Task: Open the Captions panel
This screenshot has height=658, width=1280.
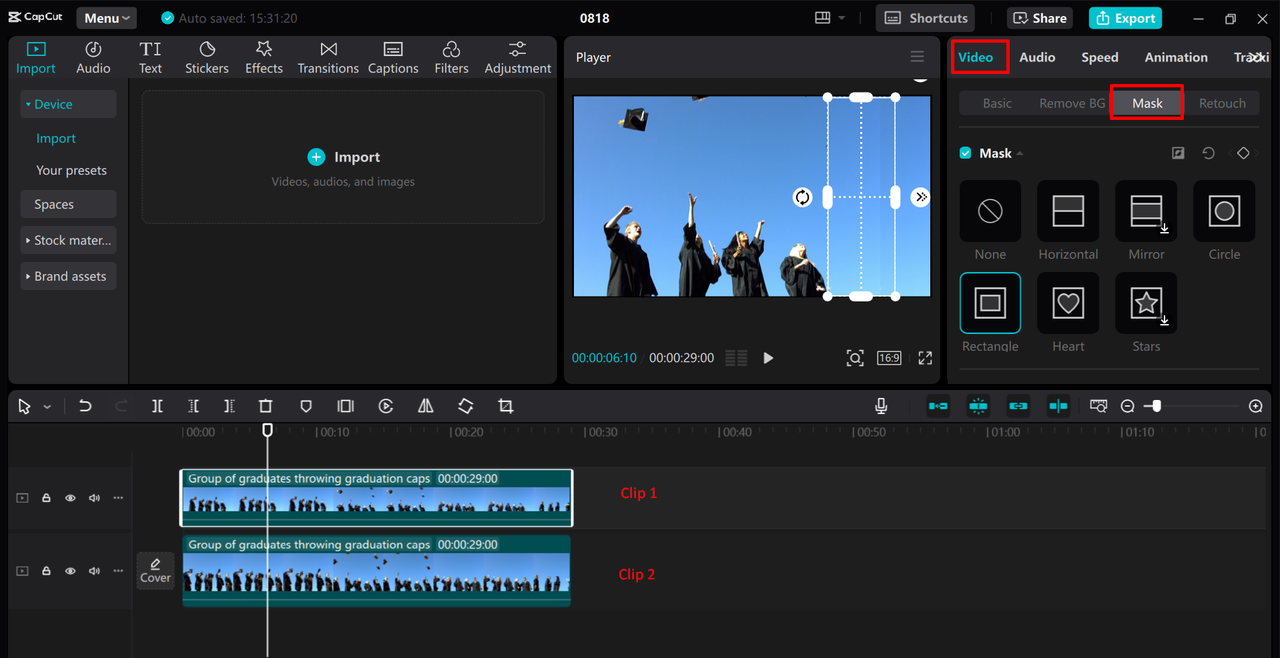Action: click(x=393, y=58)
